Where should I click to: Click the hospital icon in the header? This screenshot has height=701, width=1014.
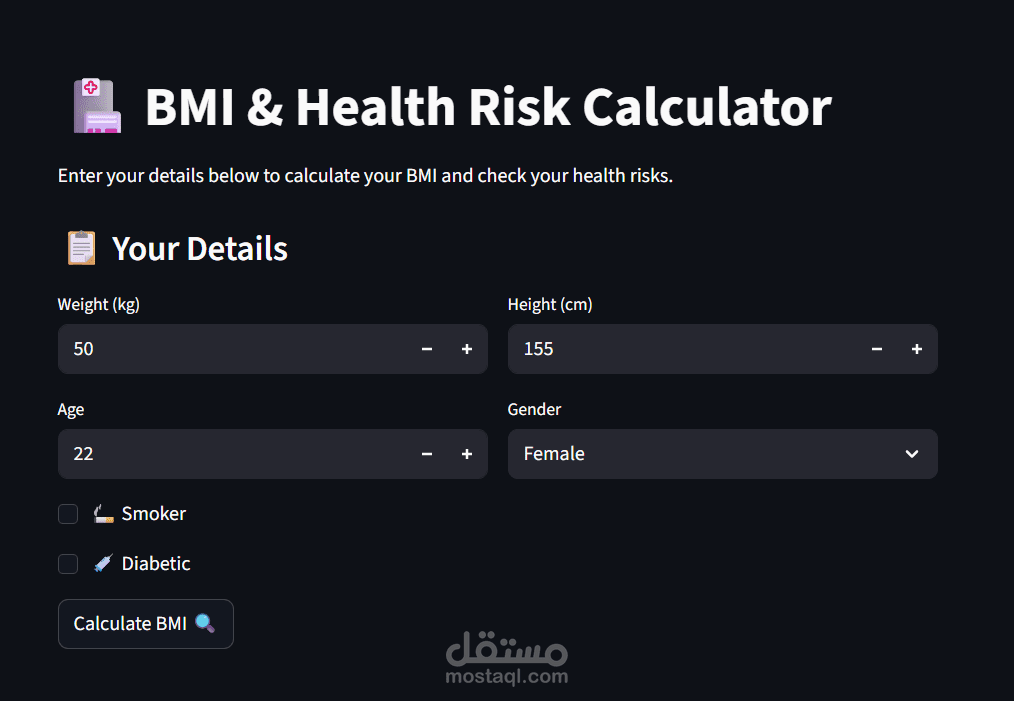point(96,105)
